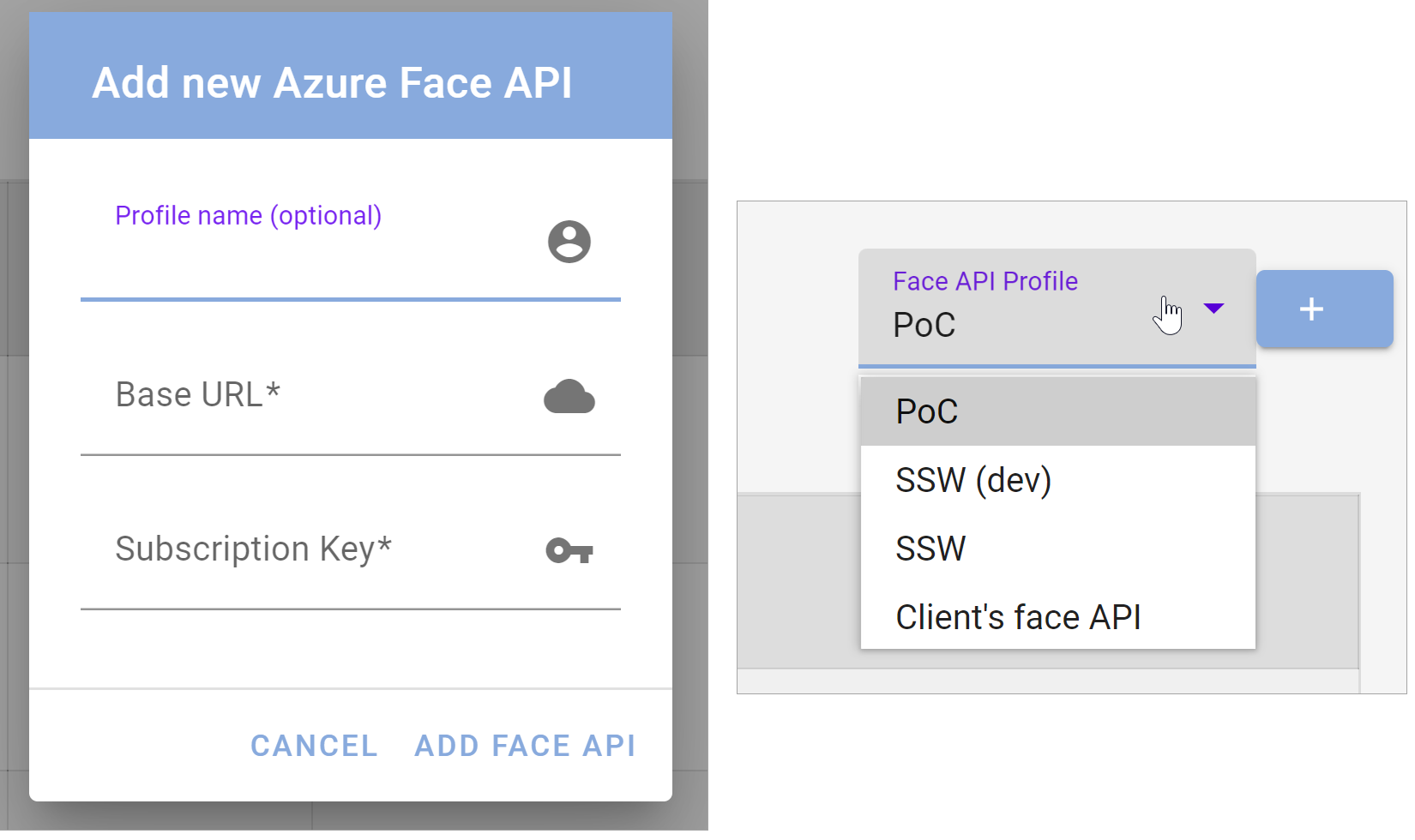Click the key icon beside Subscription Key
The image size is (1415, 840).
(569, 550)
